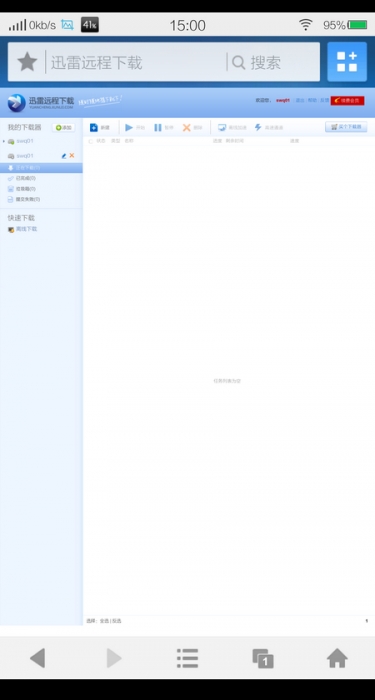
Task: Click the Xunlei remote download logo
Action: tap(40, 103)
